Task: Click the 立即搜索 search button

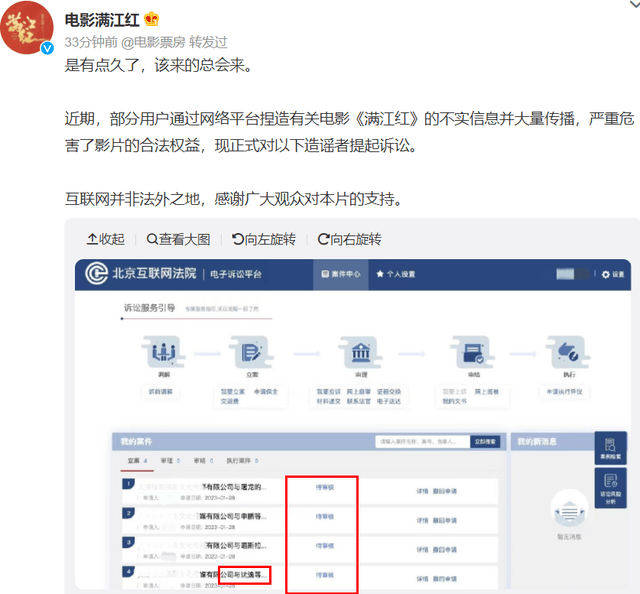Action: pos(485,442)
